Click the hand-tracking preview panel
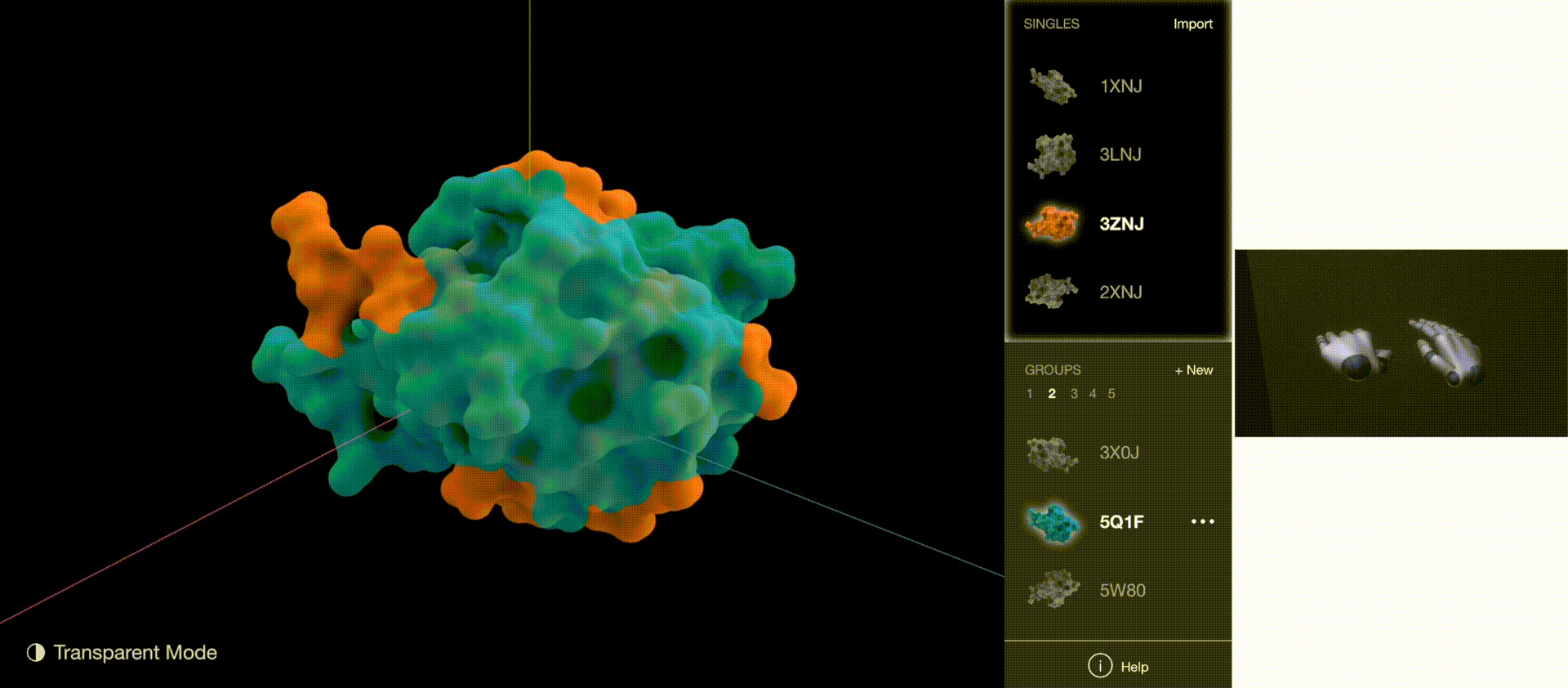Image resolution: width=1568 pixels, height=688 pixels. [x=1401, y=343]
